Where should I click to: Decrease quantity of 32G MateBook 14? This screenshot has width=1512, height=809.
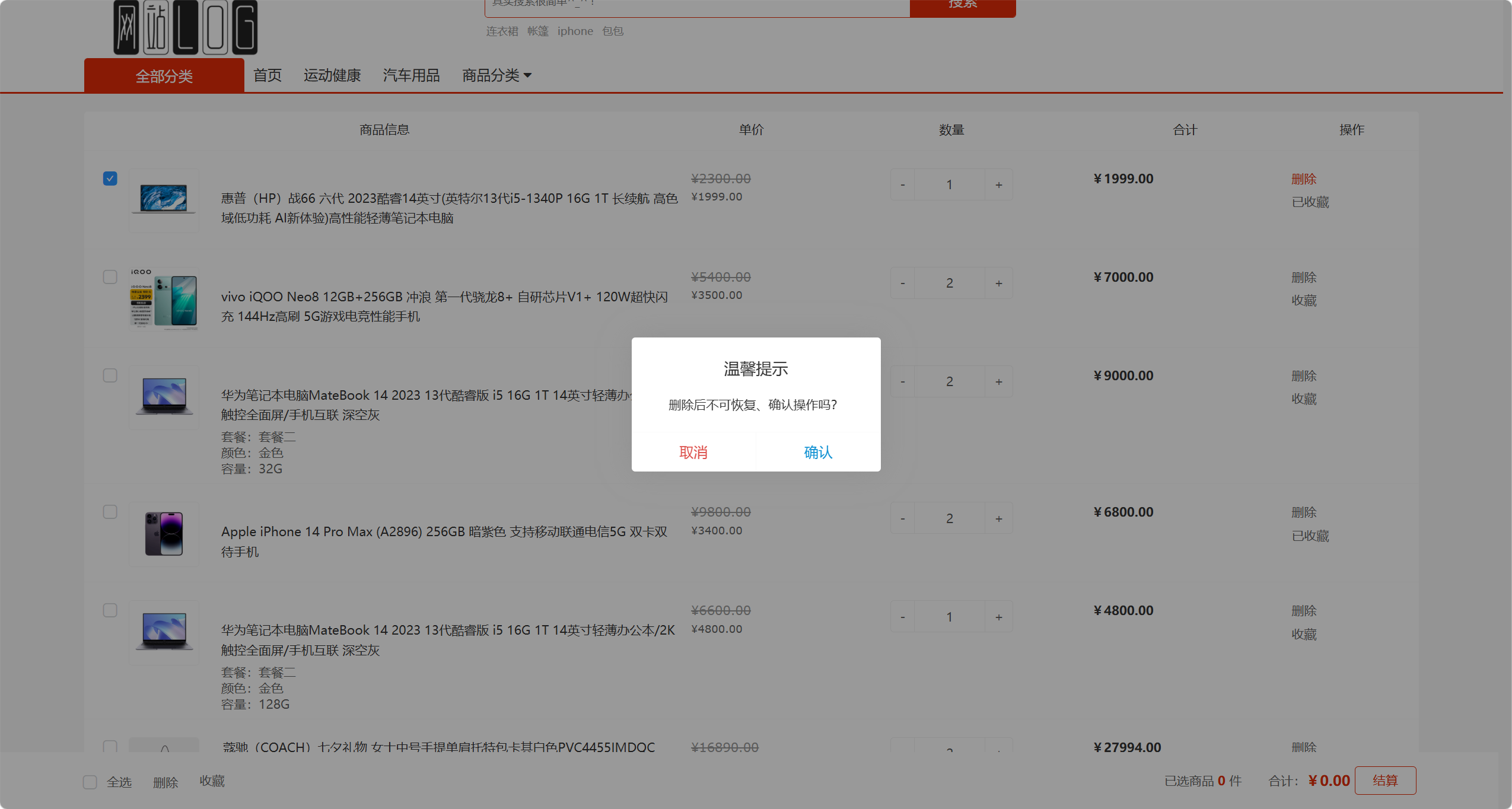coord(903,382)
